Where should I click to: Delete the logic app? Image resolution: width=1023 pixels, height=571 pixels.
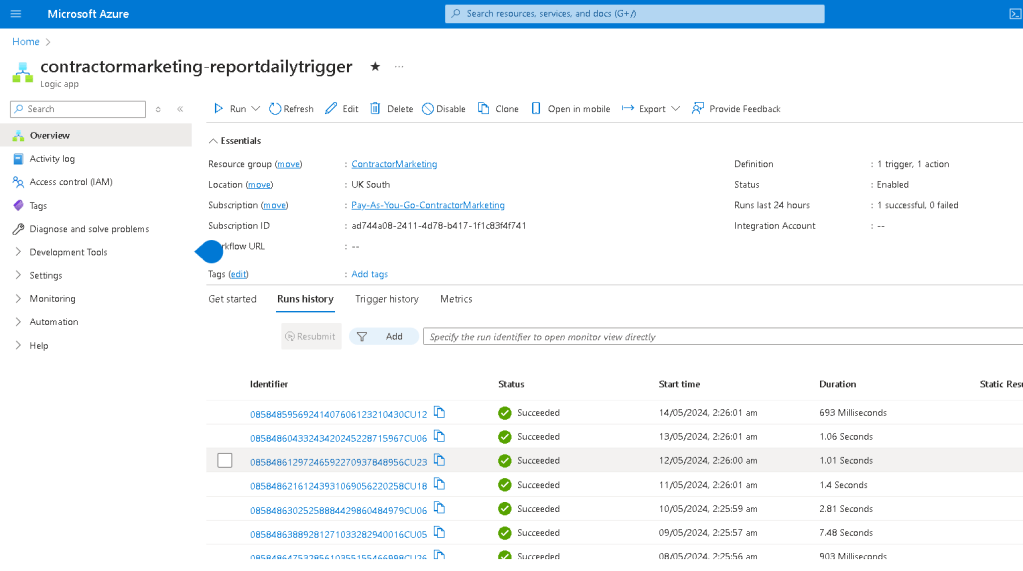pyautogui.click(x=391, y=109)
